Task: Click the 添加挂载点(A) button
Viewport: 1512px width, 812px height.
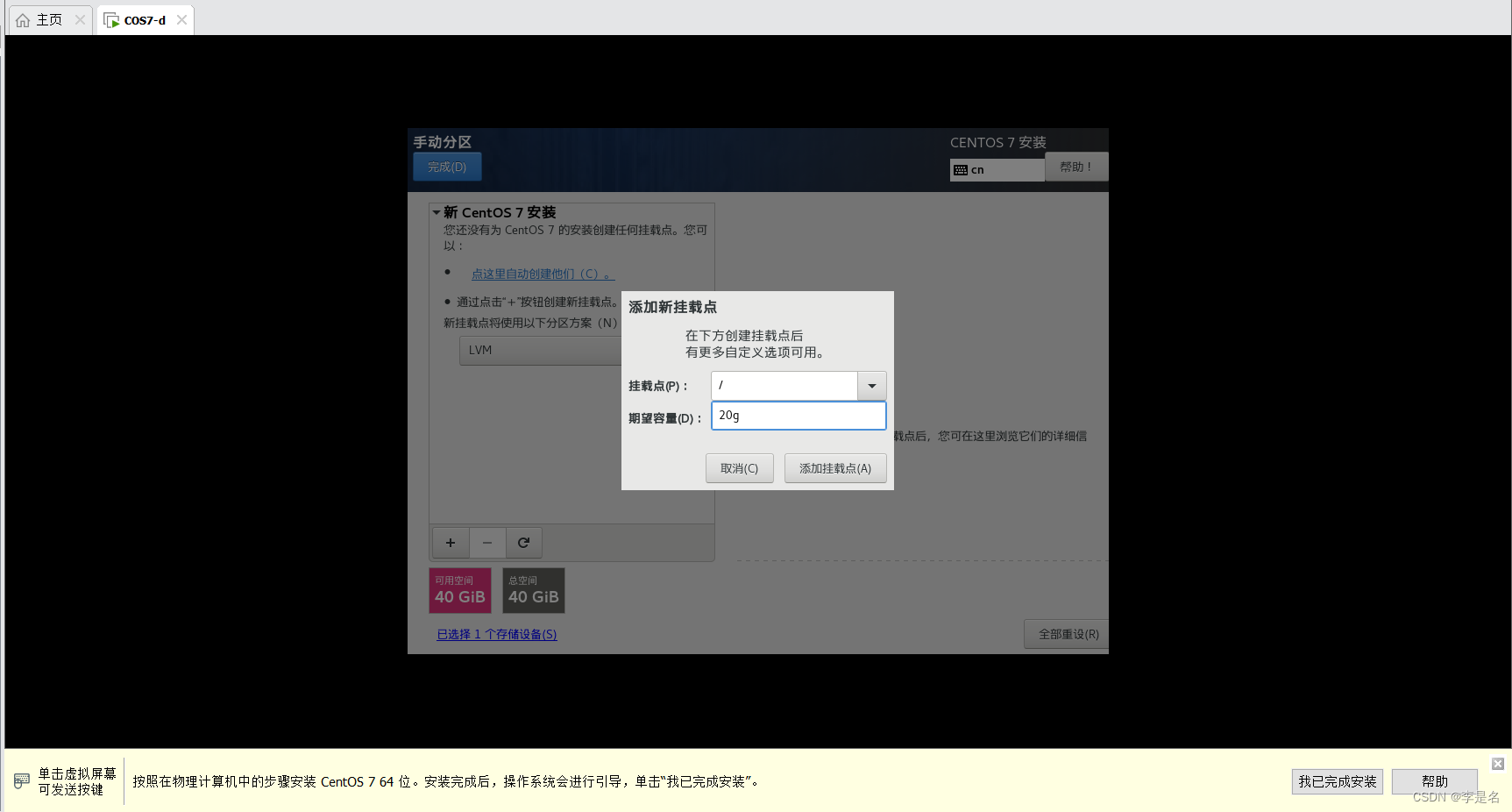Action: tap(835, 468)
